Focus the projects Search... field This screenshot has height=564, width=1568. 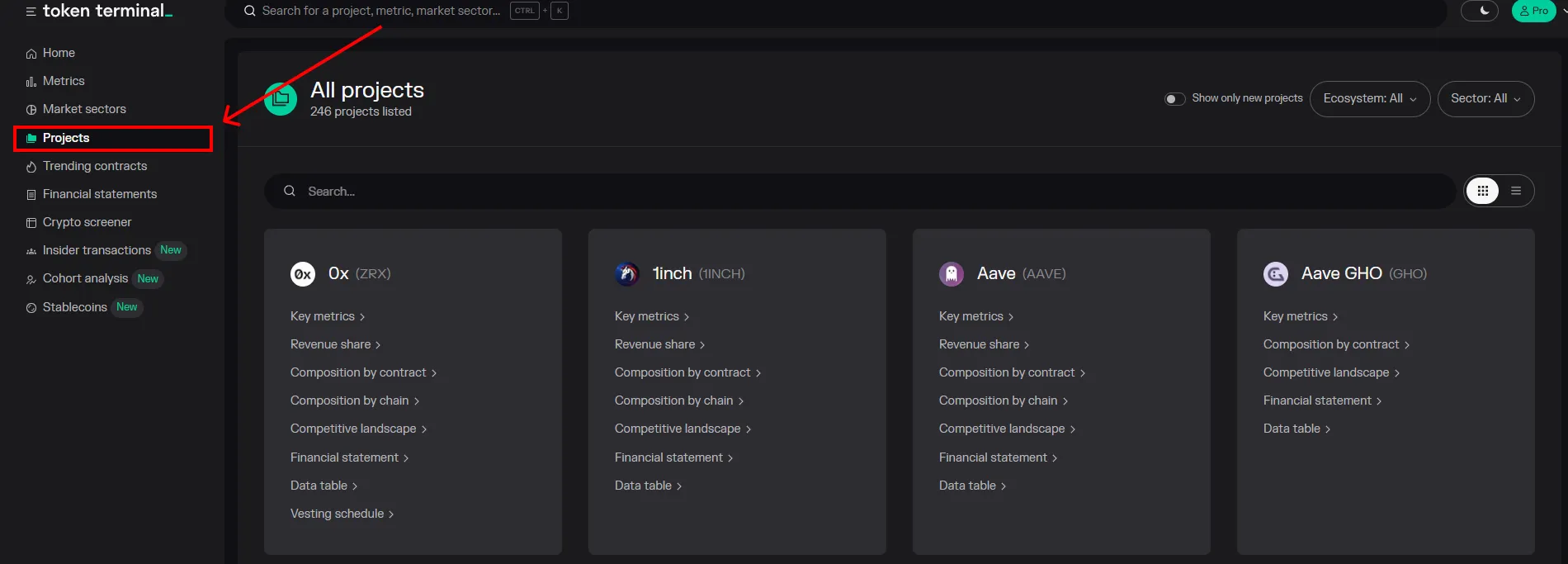859,191
